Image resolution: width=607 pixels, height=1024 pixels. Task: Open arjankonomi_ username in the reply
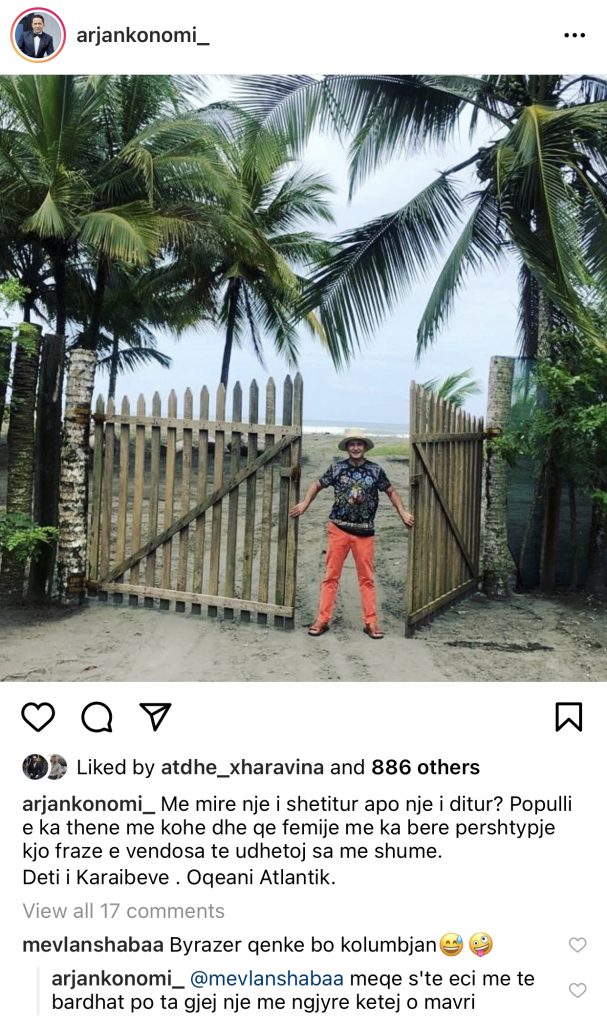(118, 979)
